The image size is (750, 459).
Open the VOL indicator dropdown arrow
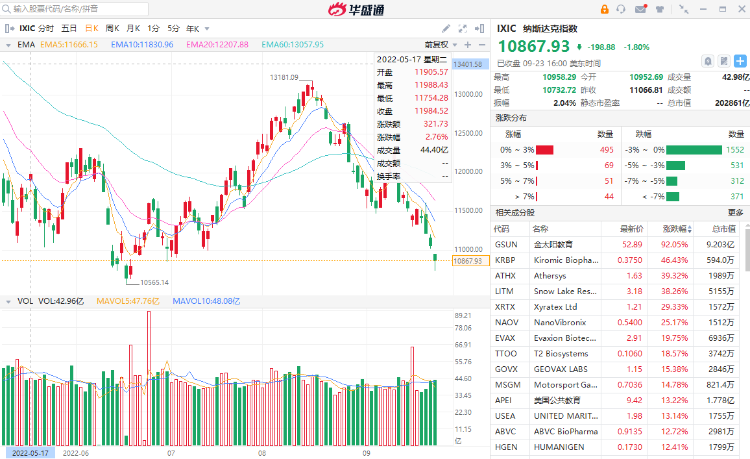pyautogui.click(x=8, y=302)
